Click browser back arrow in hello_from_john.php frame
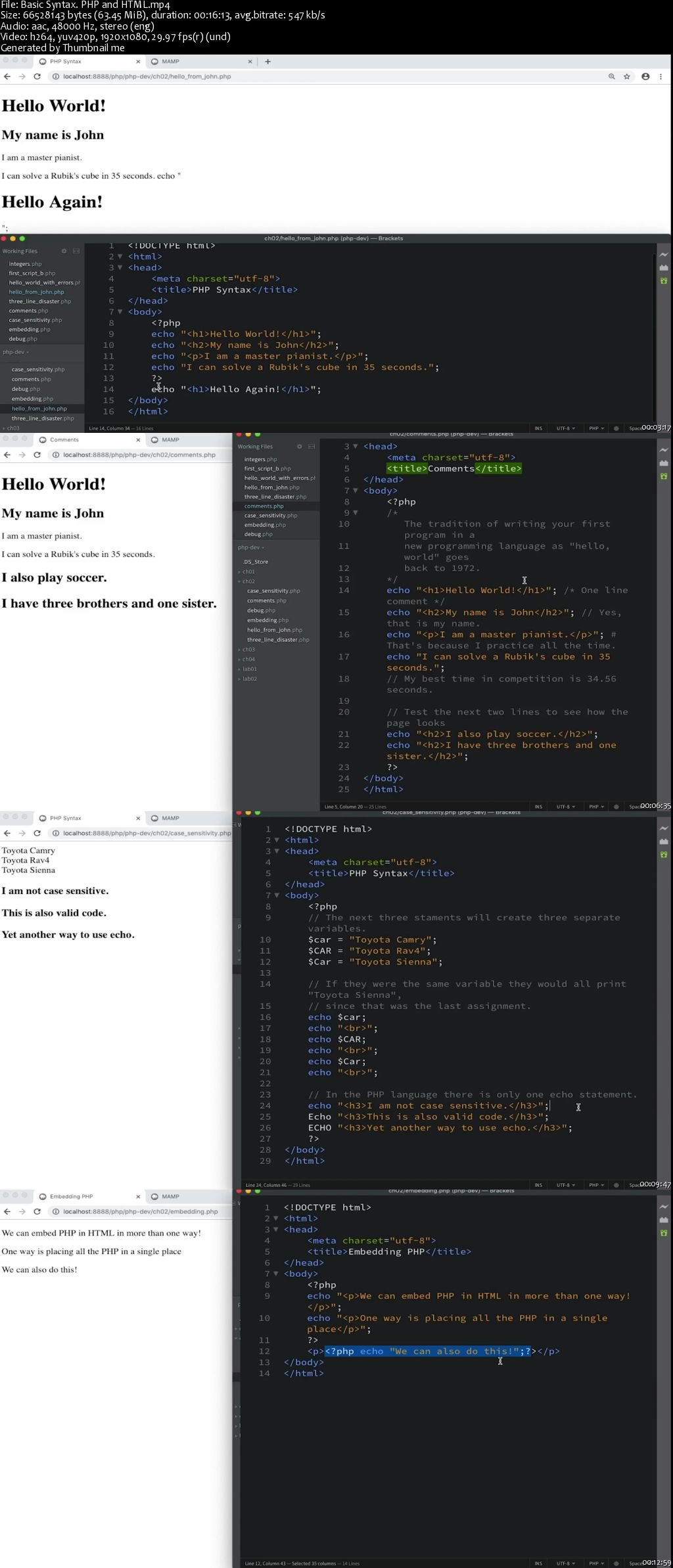The image size is (673, 1568). tap(7, 77)
